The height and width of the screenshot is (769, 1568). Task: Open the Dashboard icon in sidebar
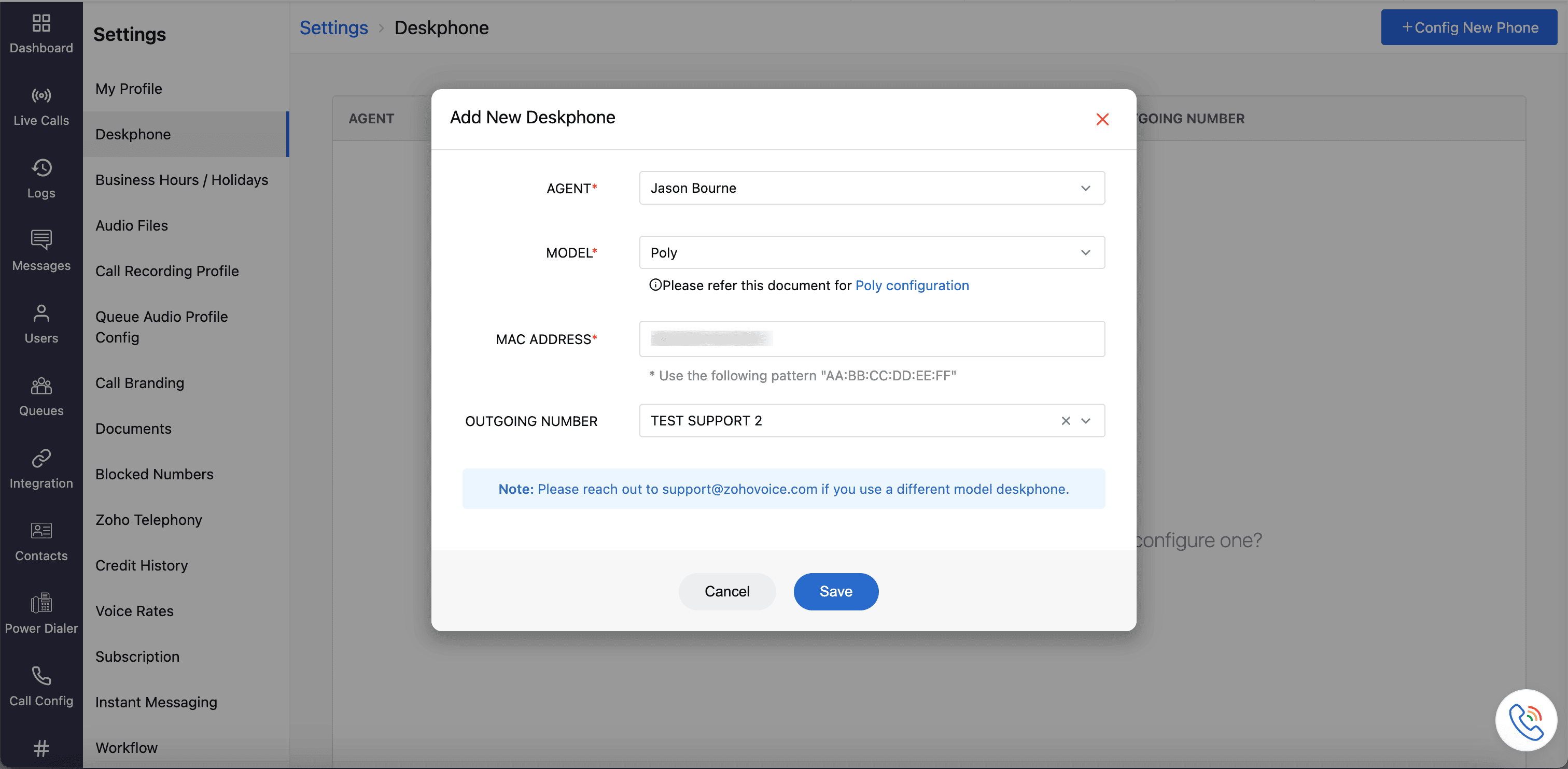(41, 24)
